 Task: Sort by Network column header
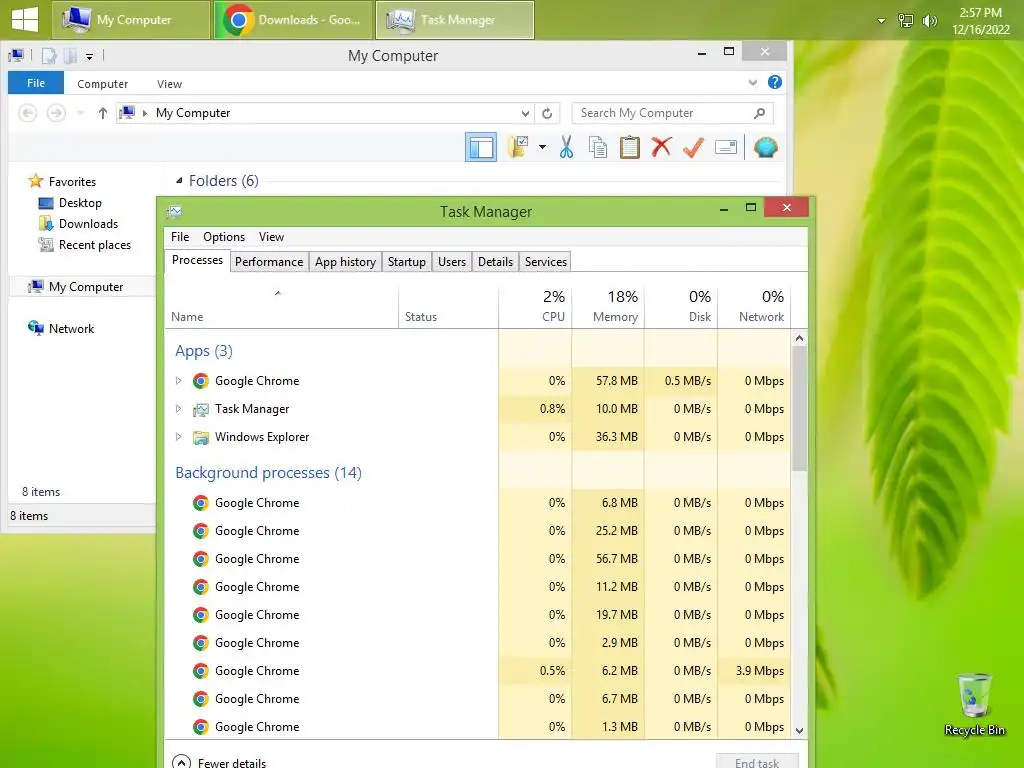click(x=754, y=307)
